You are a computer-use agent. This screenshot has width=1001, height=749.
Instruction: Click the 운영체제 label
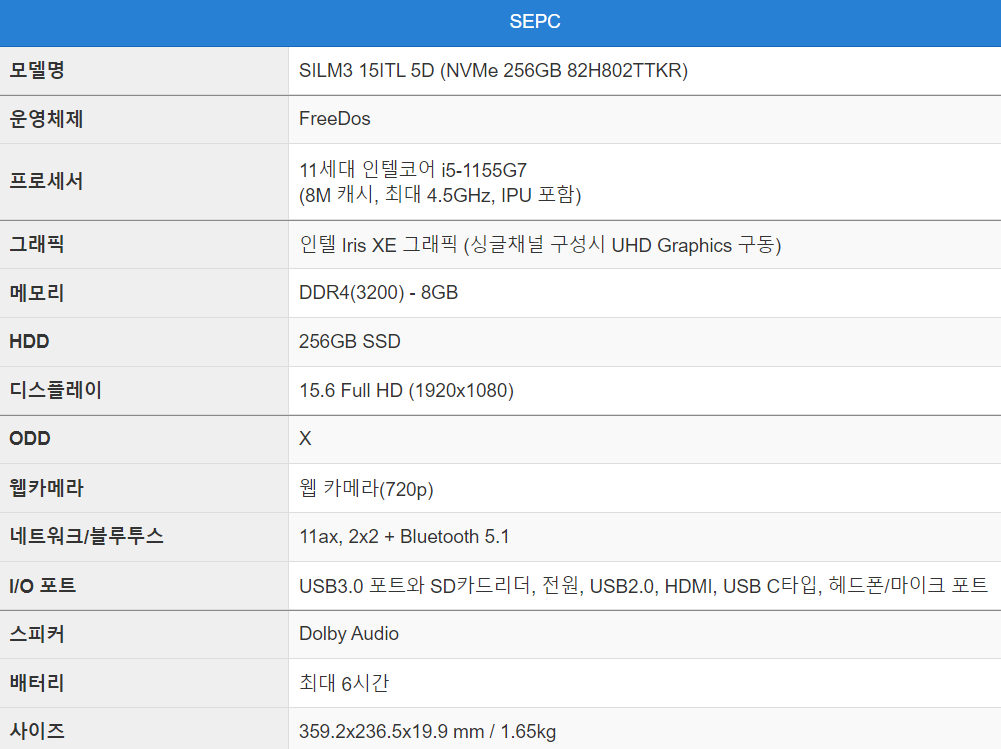(46, 119)
